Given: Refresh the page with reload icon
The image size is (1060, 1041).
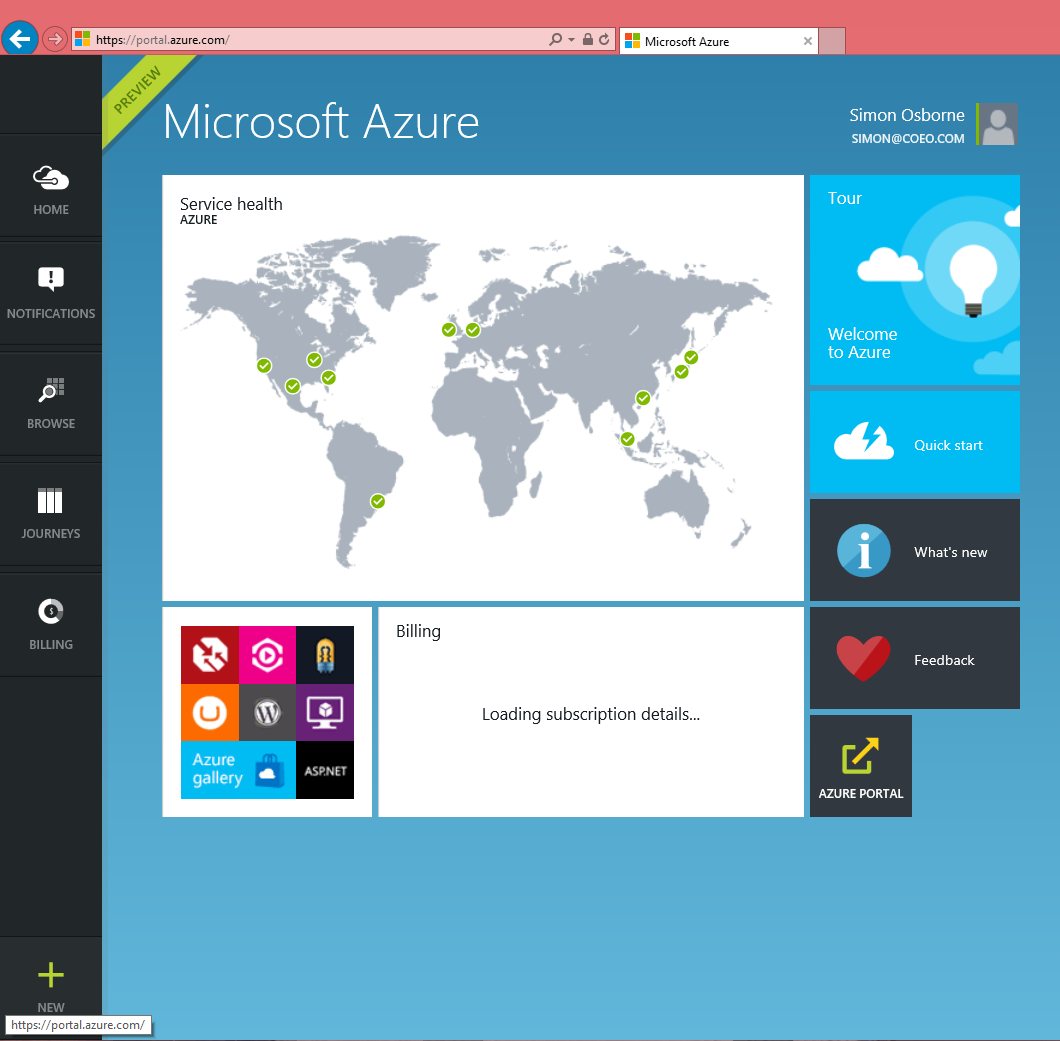Looking at the screenshot, I should coord(604,39).
